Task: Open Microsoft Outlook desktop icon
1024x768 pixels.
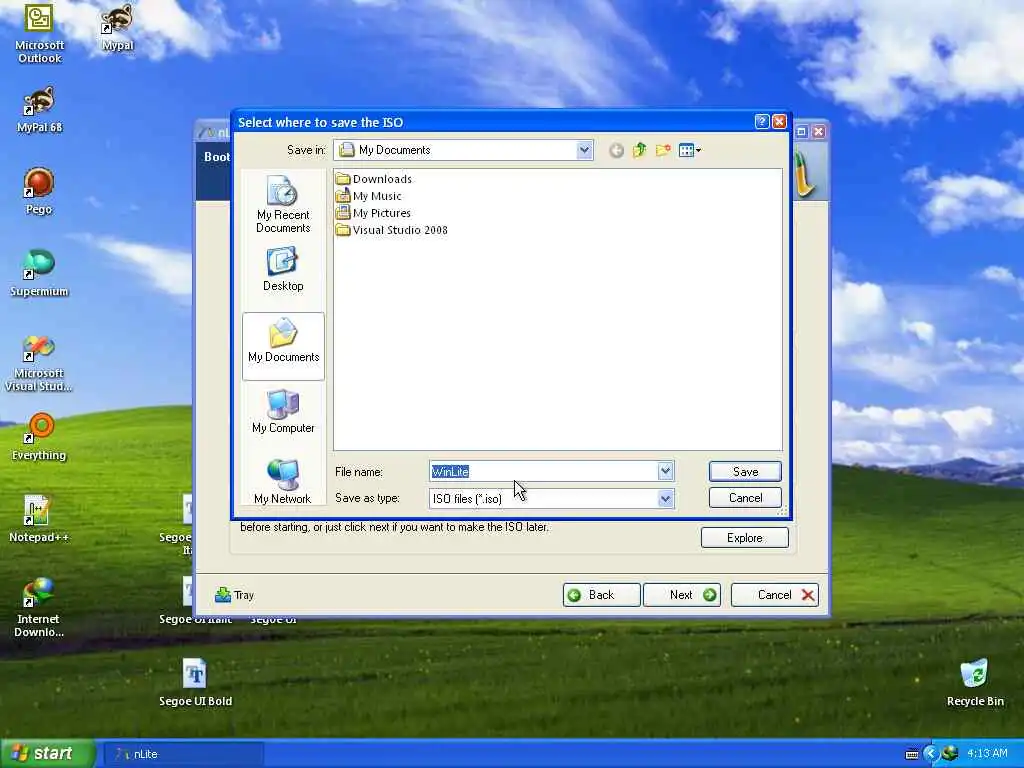Action: click(x=39, y=33)
